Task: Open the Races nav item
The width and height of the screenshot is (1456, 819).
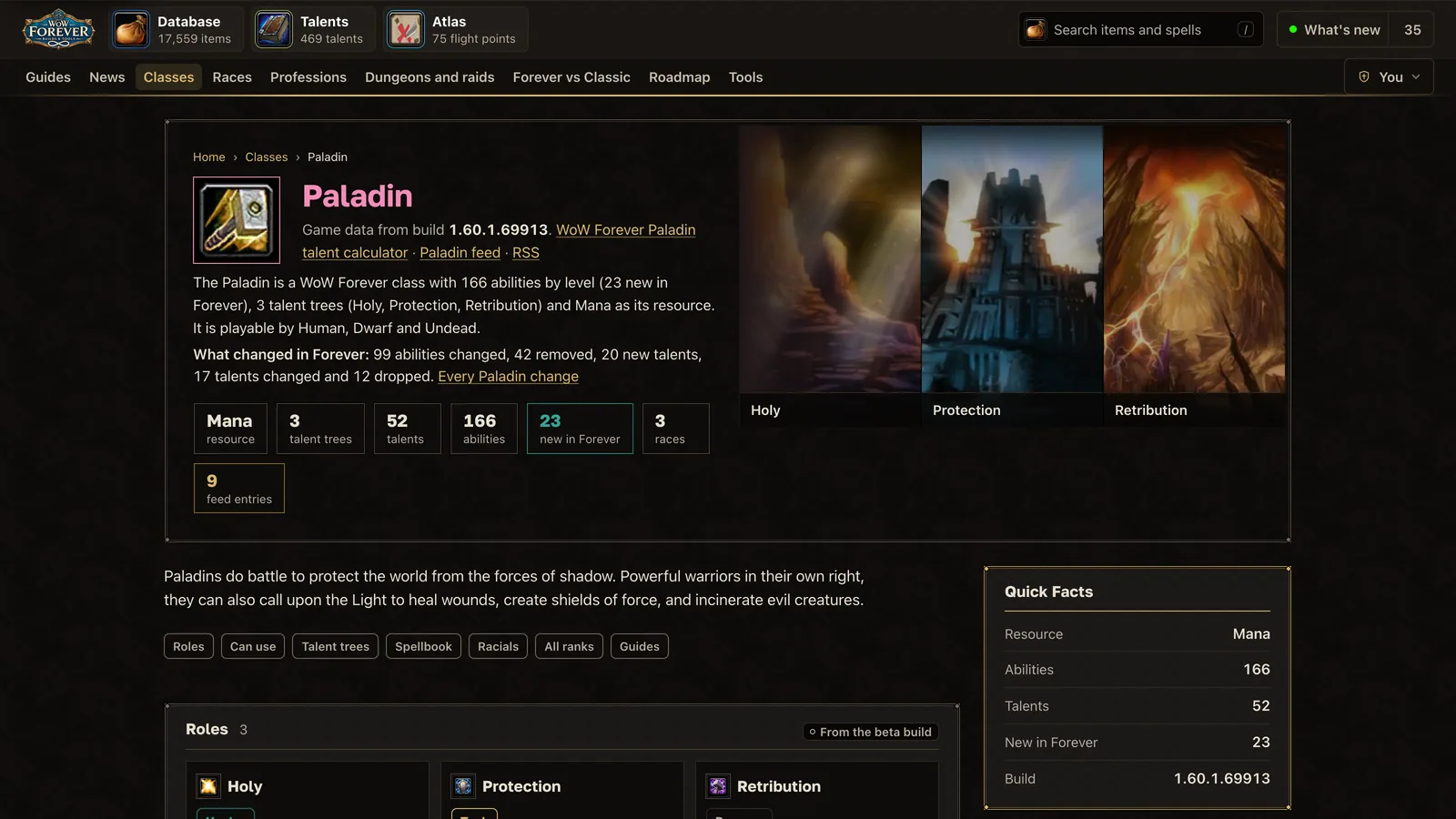Action: (232, 77)
